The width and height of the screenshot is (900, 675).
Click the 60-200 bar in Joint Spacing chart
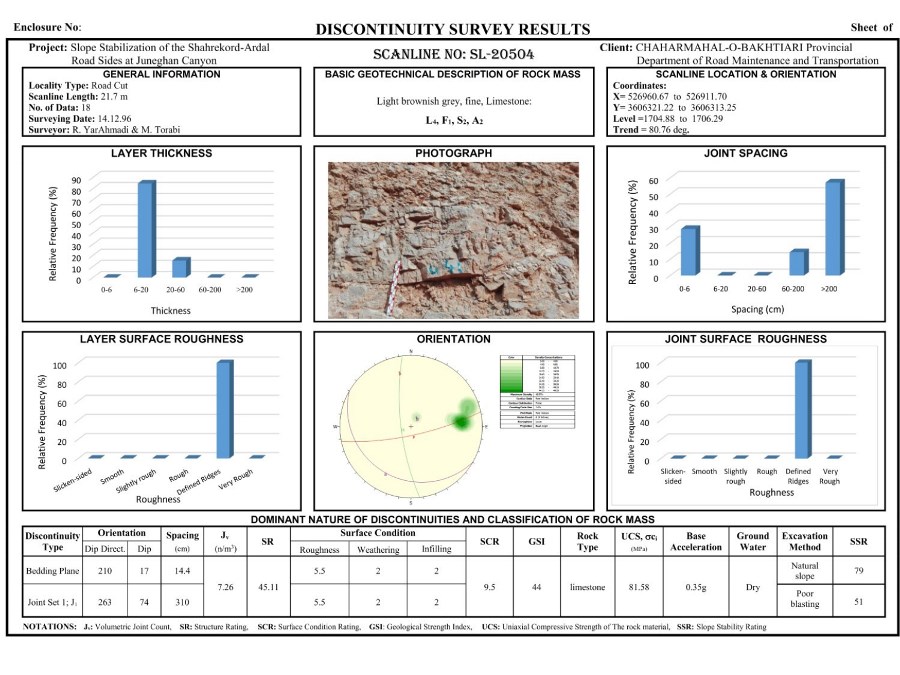pos(799,262)
